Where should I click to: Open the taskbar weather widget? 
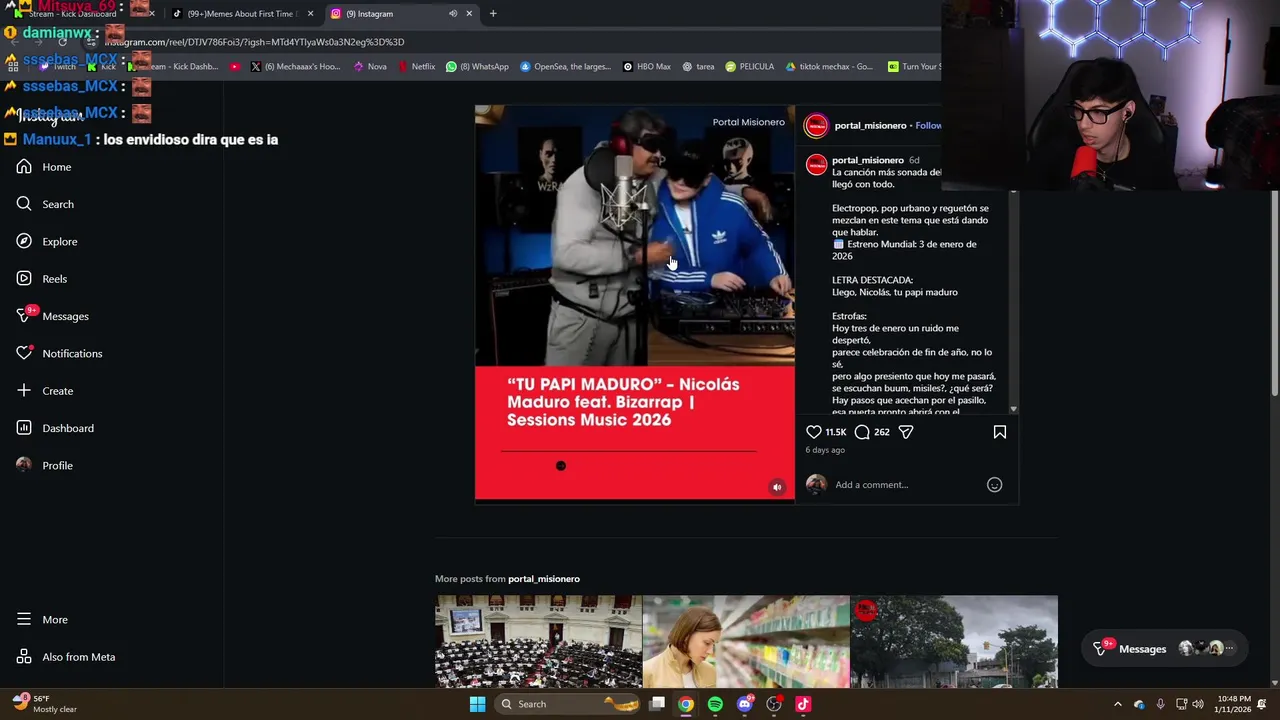click(x=45, y=704)
